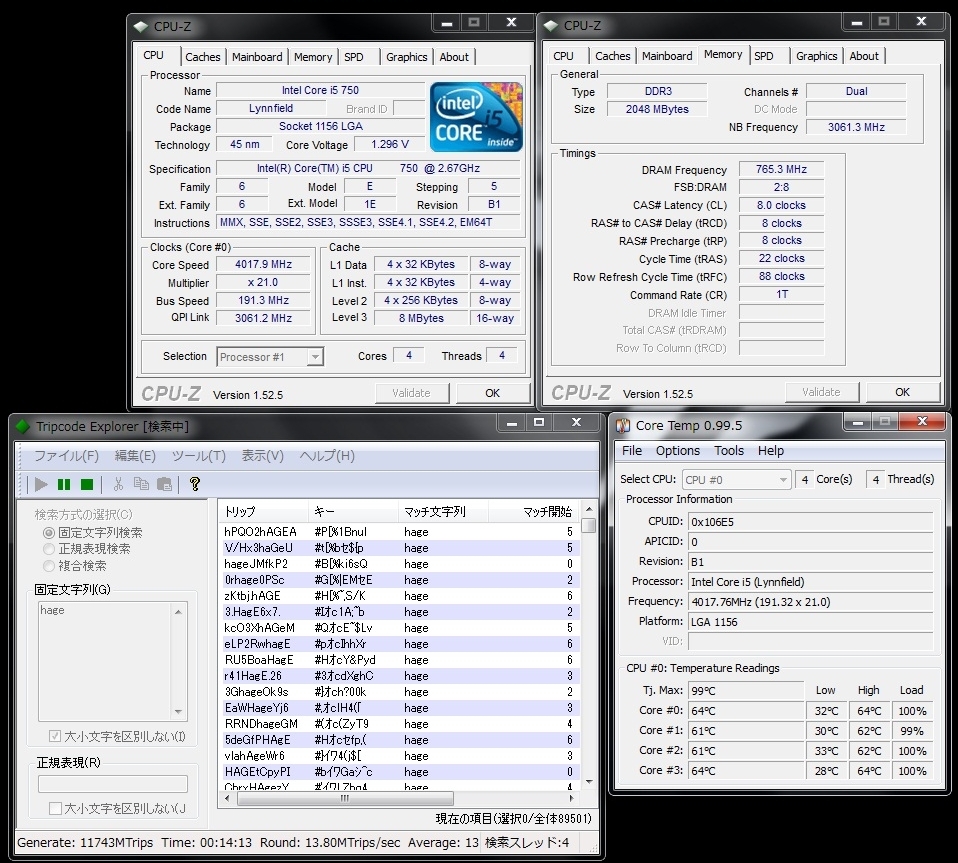Click OK in the right CPU-Z window
This screenshot has height=863, width=958.
pos(902,392)
